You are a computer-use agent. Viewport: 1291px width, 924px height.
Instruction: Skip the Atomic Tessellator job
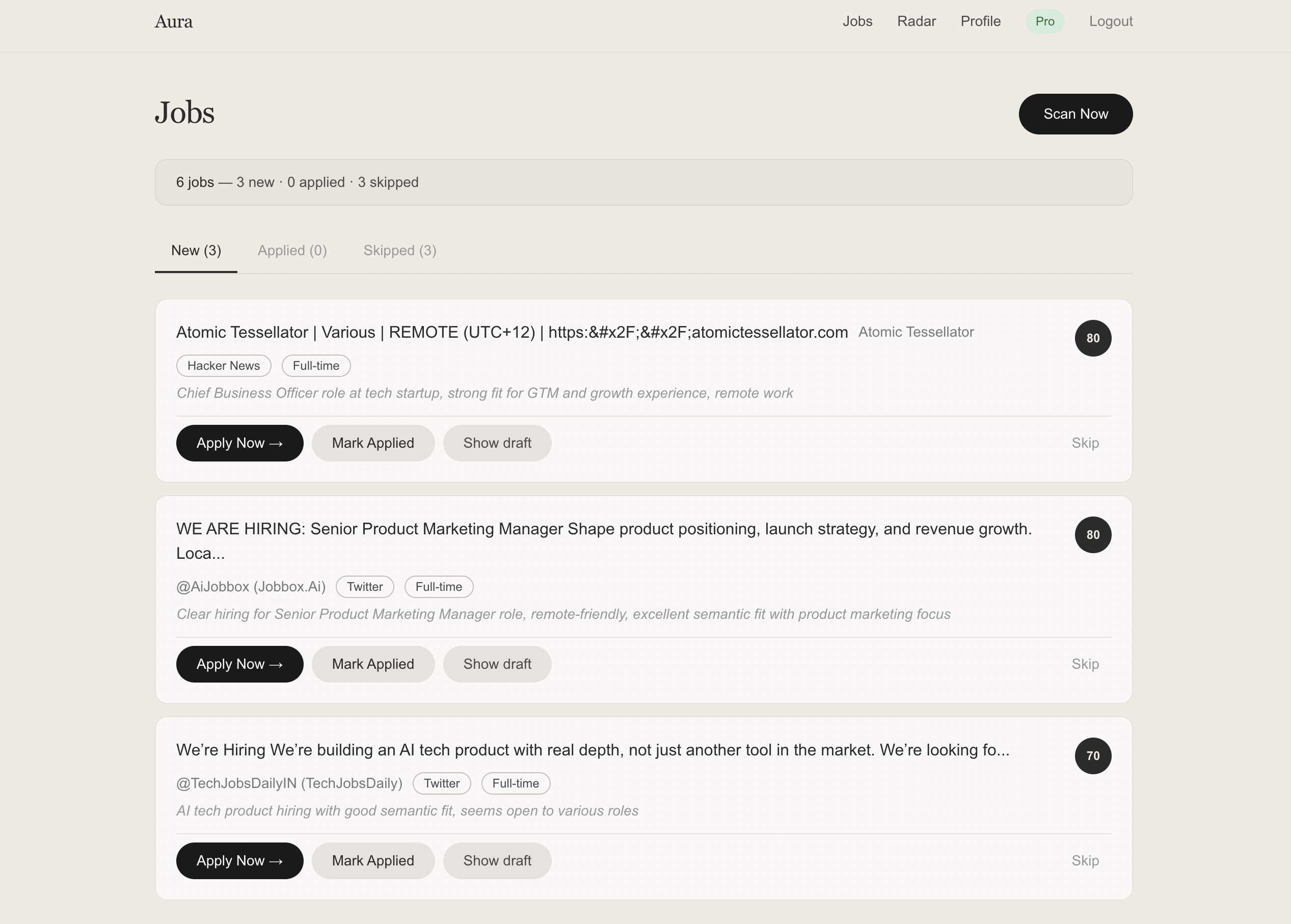(x=1085, y=443)
